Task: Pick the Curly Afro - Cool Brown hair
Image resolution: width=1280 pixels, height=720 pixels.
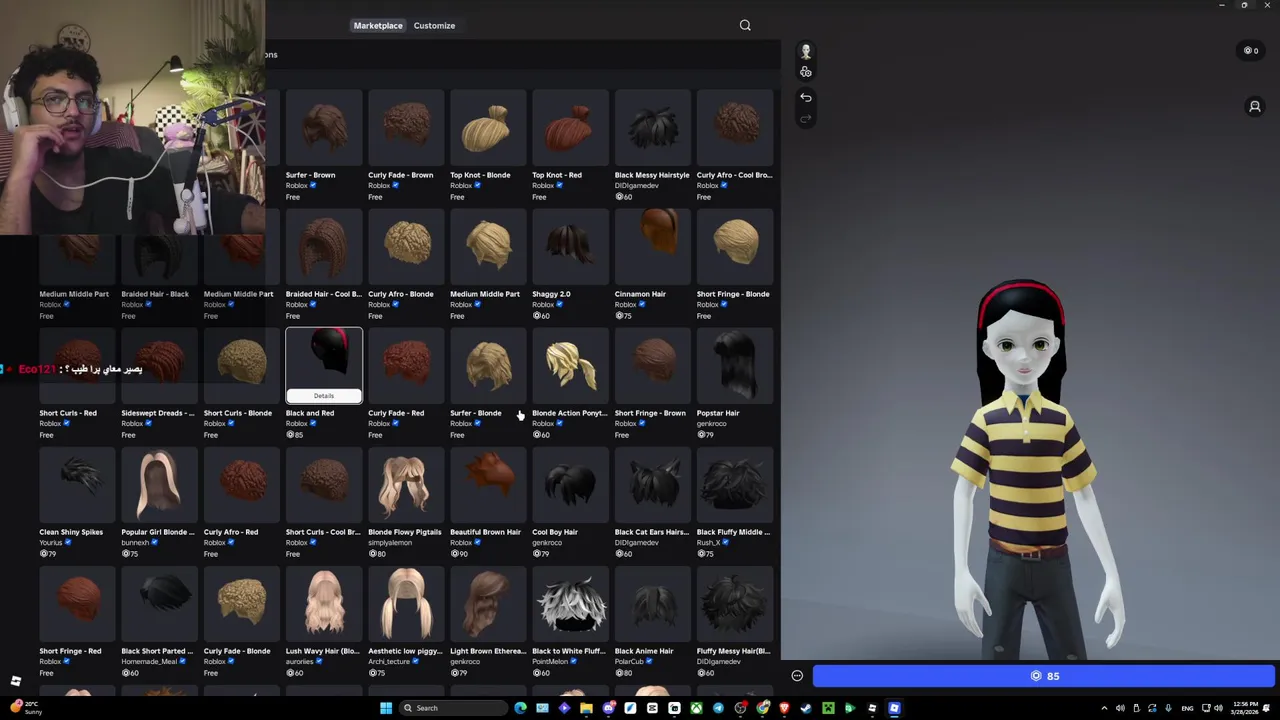Action: (x=734, y=145)
